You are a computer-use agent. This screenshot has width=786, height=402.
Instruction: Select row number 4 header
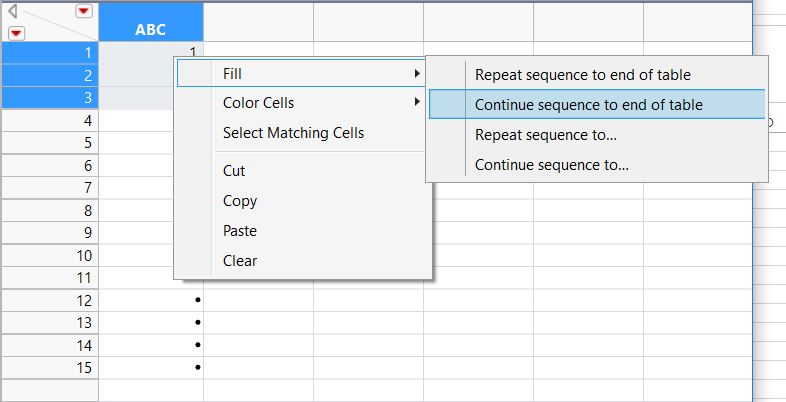click(x=49, y=120)
